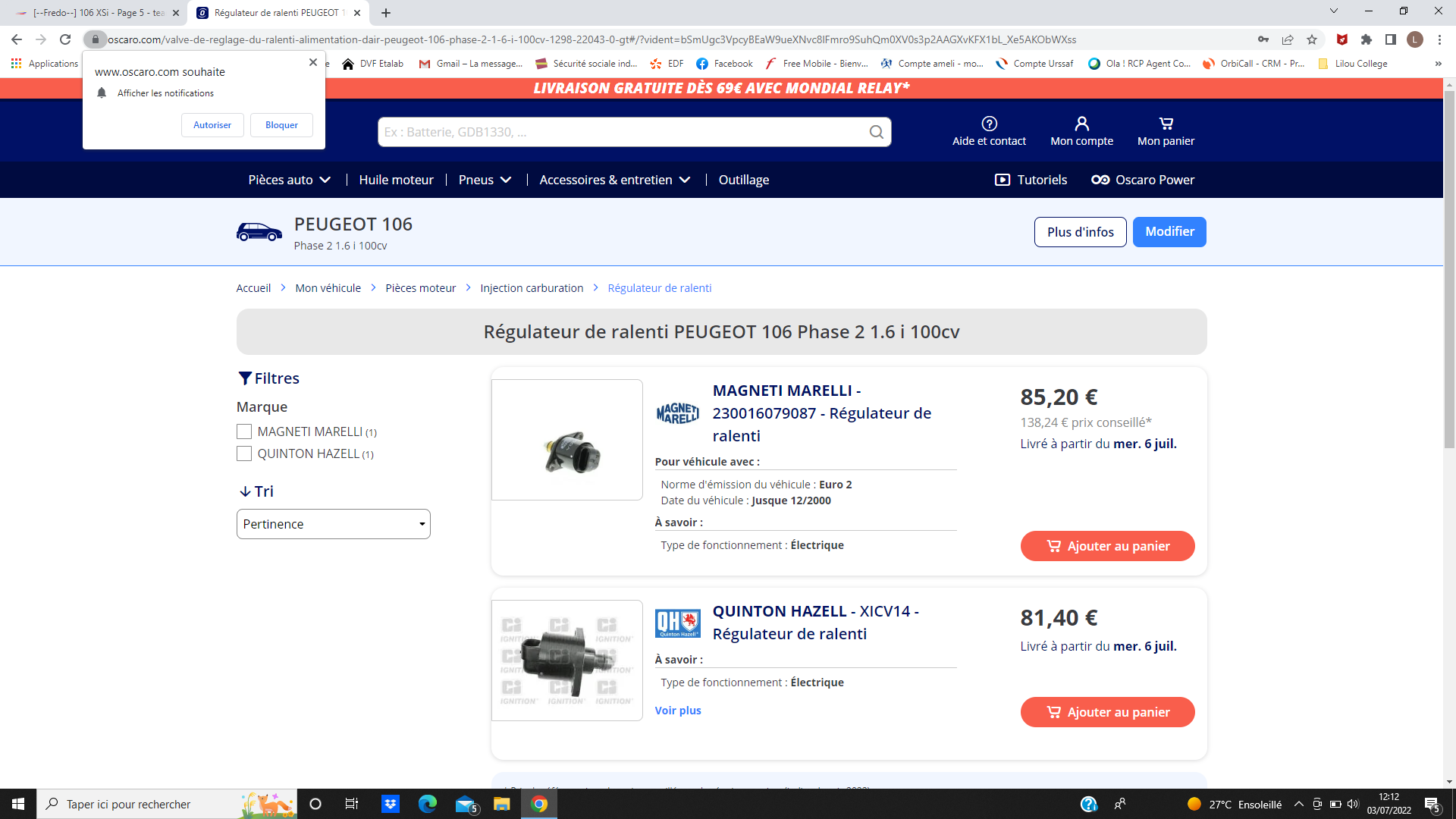Open the Huile moteur menu
The image size is (1456, 819).
tap(396, 180)
